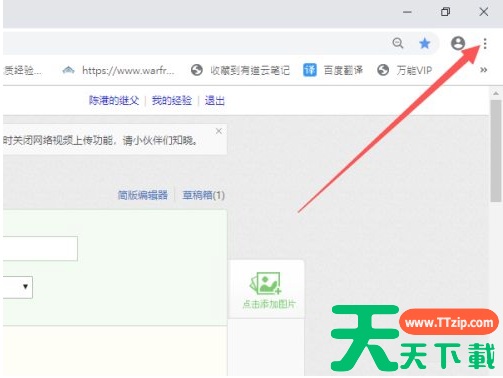The width and height of the screenshot is (503, 378).
Task: Open the 陈港的继父 user profile link
Action: tap(114, 100)
